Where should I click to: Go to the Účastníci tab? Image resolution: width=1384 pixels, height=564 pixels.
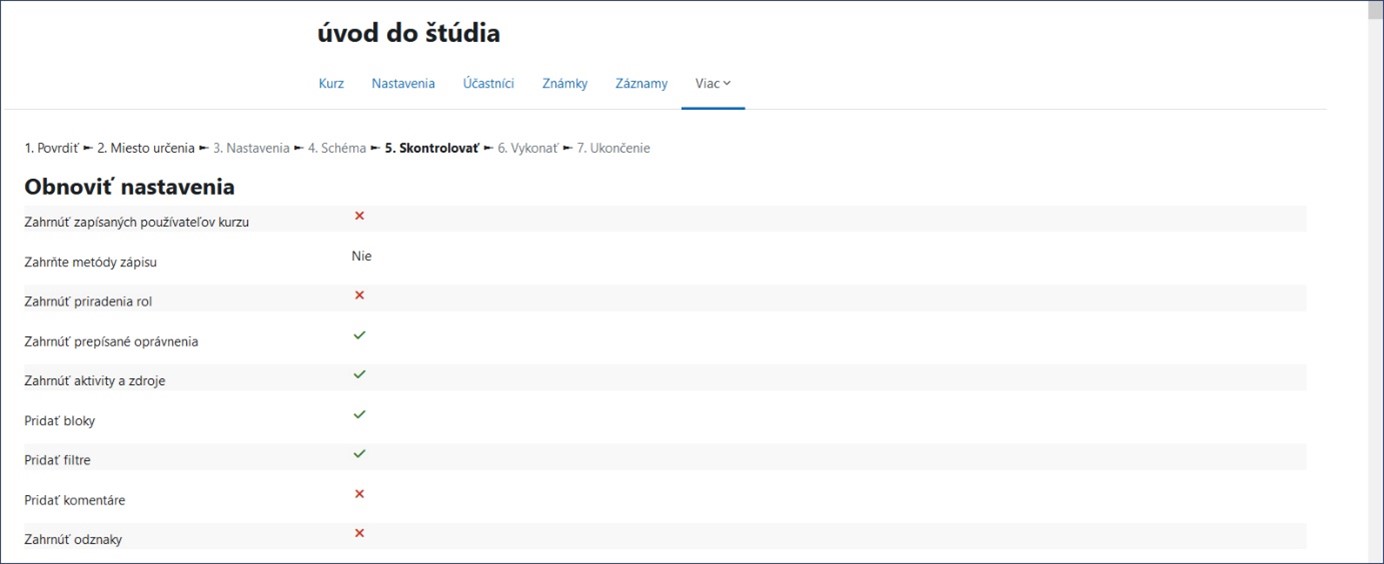(488, 84)
